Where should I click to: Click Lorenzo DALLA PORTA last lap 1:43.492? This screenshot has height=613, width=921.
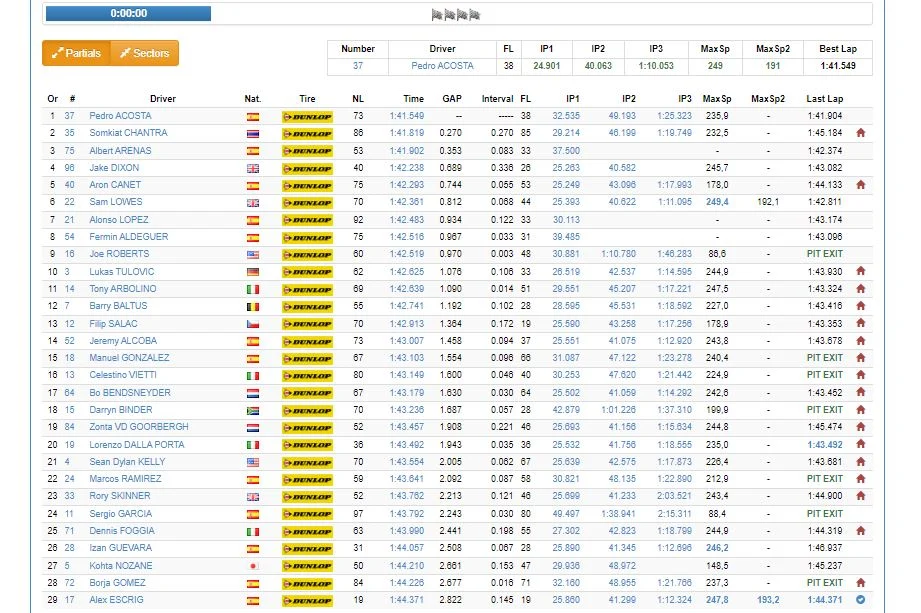[x=825, y=444]
